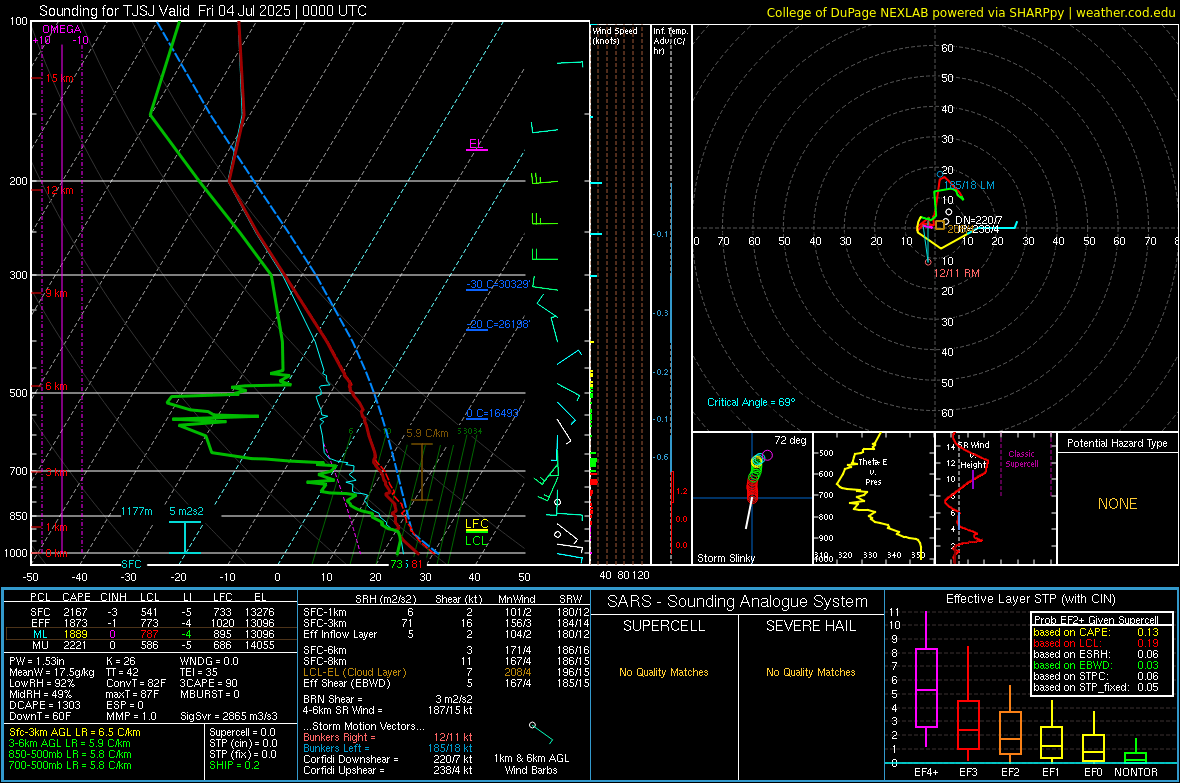Click the magenta EL marker on the skew-T

click(476, 144)
